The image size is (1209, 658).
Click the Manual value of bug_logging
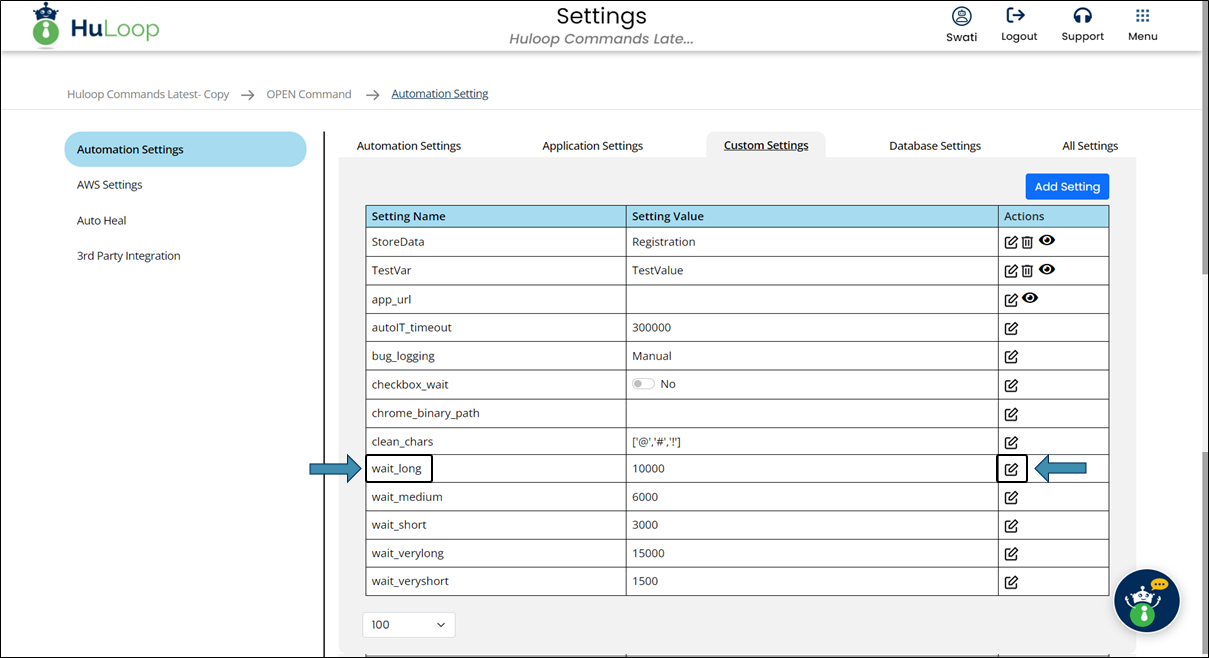pyautogui.click(x=652, y=356)
